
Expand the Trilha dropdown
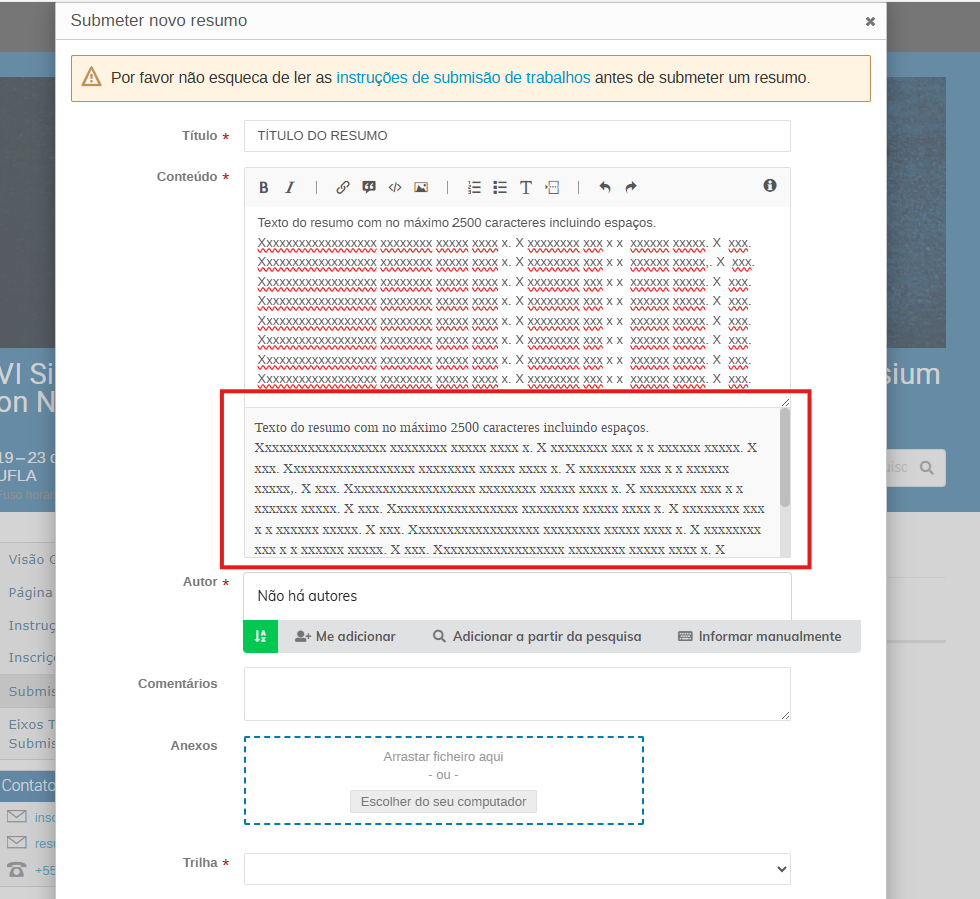(x=517, y=869)
